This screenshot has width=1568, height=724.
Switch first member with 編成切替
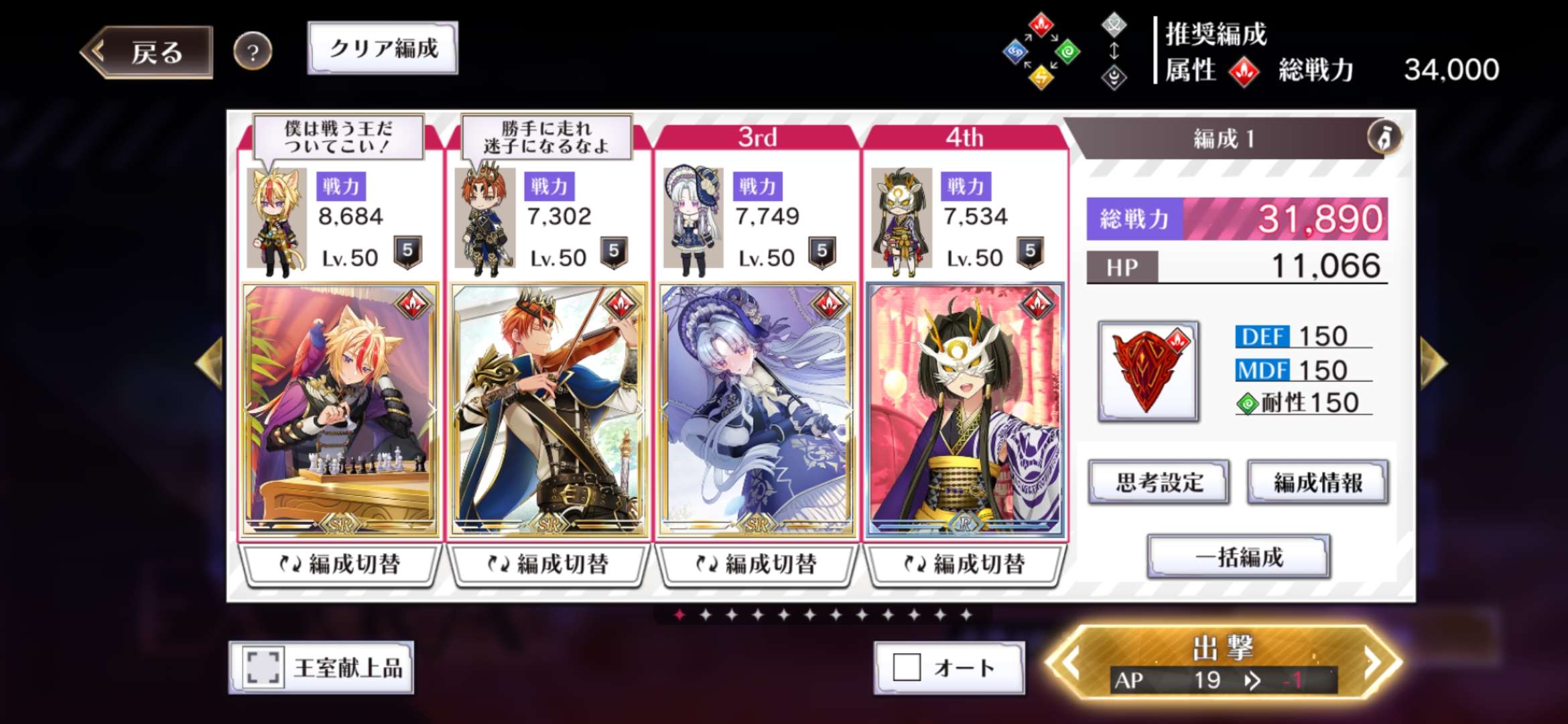pos(340,564)
